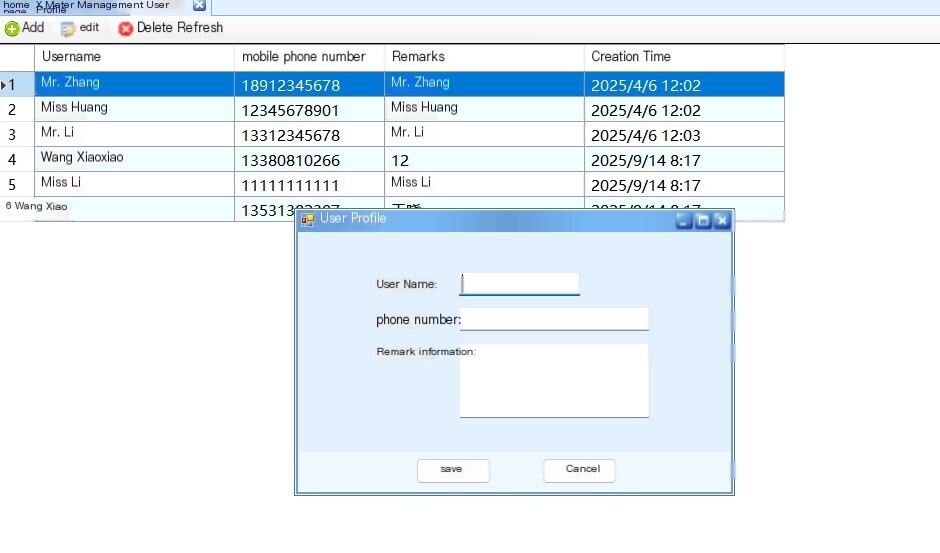Click phone number 13312345678

pyautogui.click(x=309, y=134)
